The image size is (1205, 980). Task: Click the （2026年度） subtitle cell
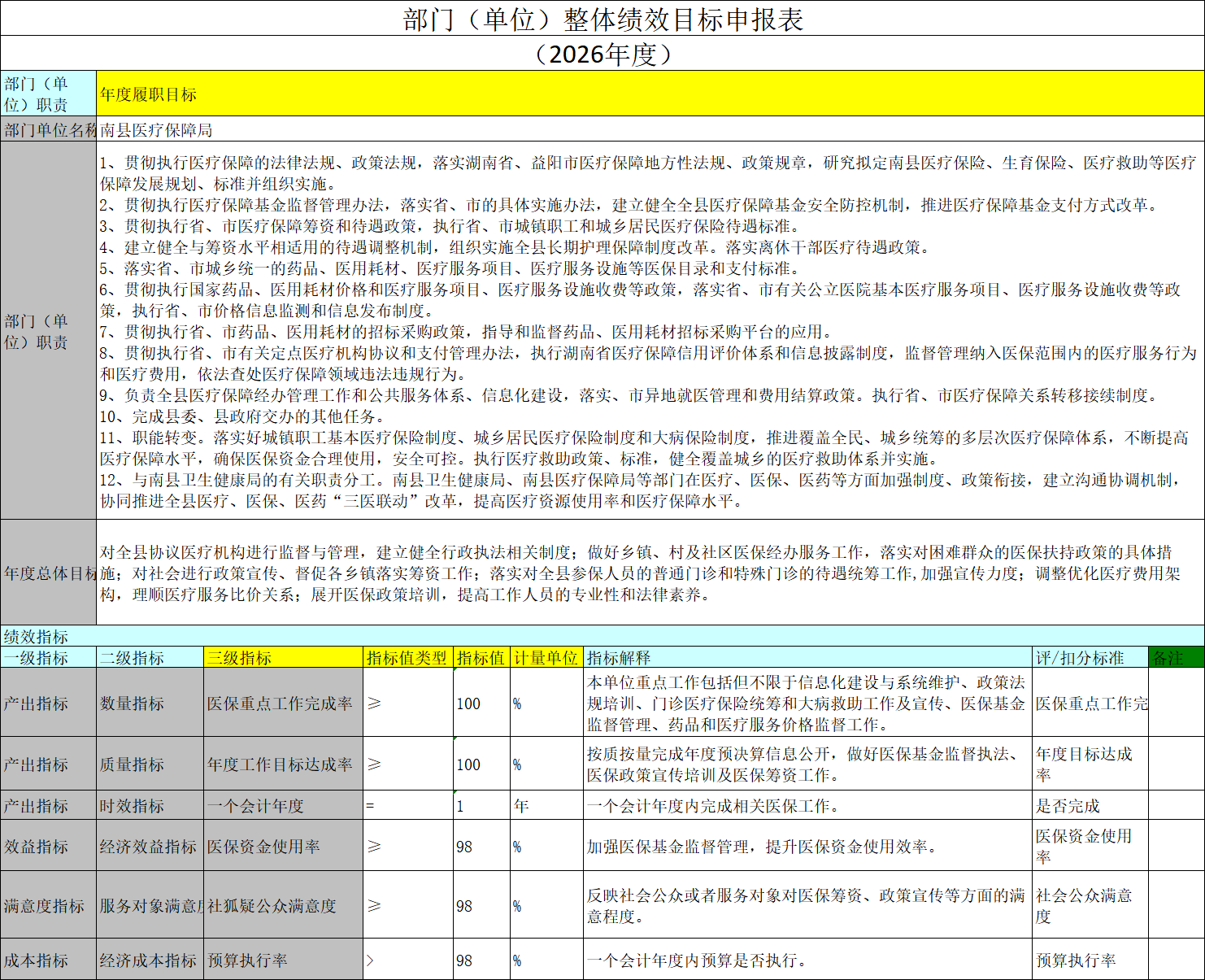[x=602, y=54]
